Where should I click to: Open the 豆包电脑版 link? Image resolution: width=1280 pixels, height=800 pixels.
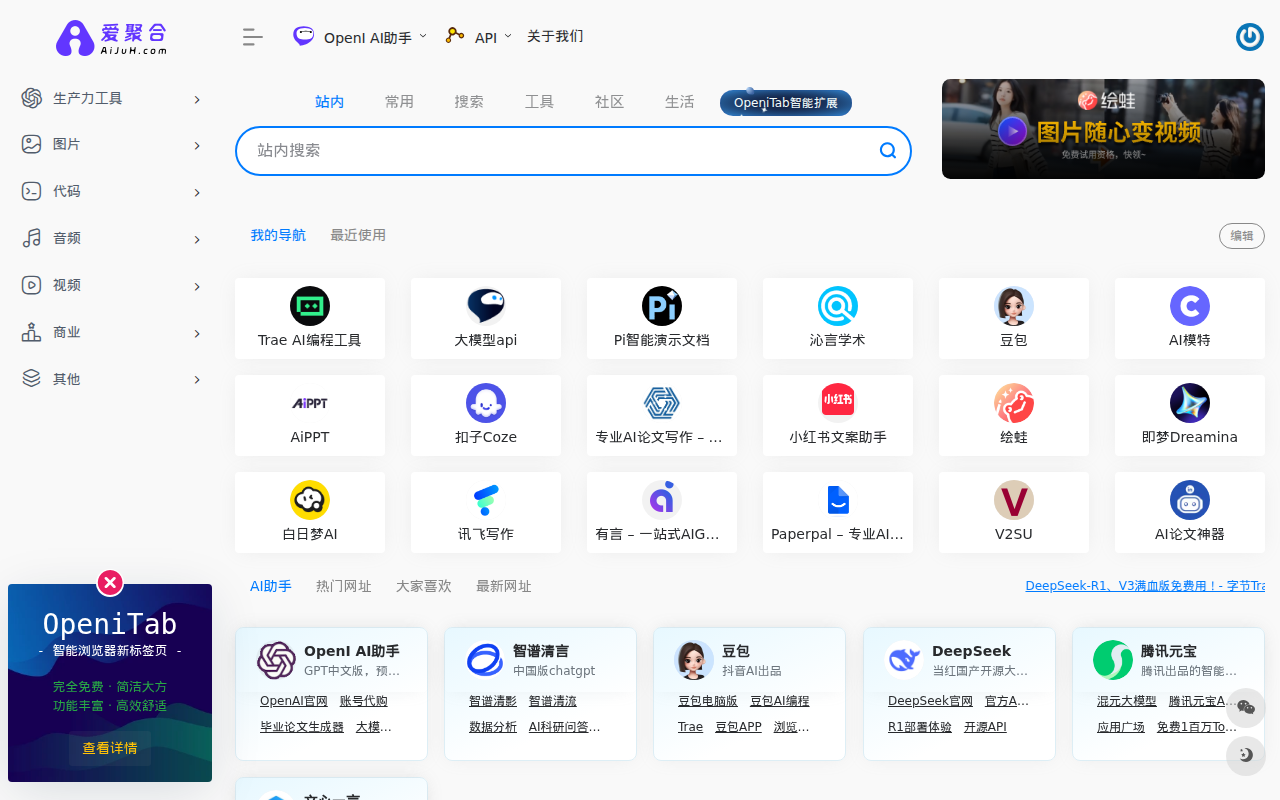(x=708, y=701)
